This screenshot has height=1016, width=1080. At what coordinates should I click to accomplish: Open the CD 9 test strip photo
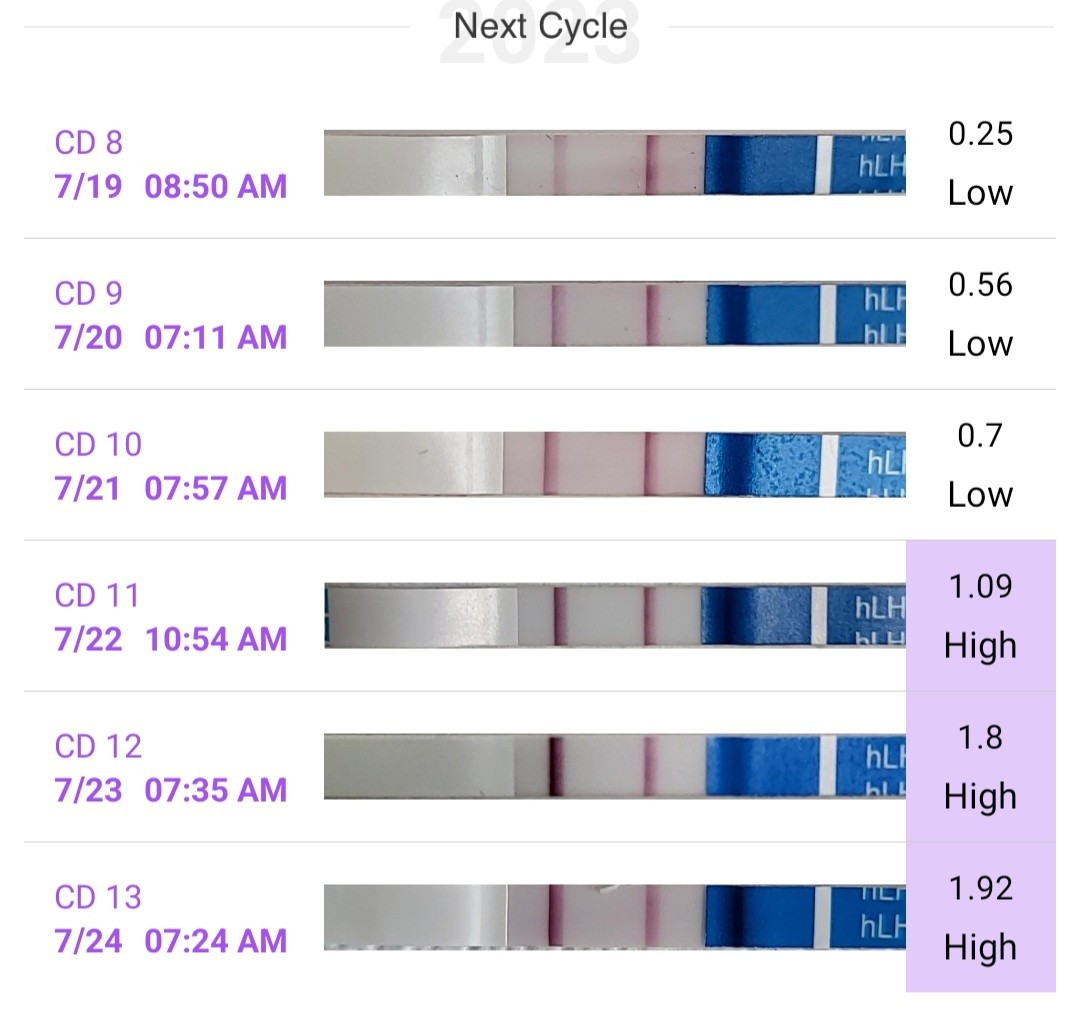pyautogui.click(x=614, y=315)
